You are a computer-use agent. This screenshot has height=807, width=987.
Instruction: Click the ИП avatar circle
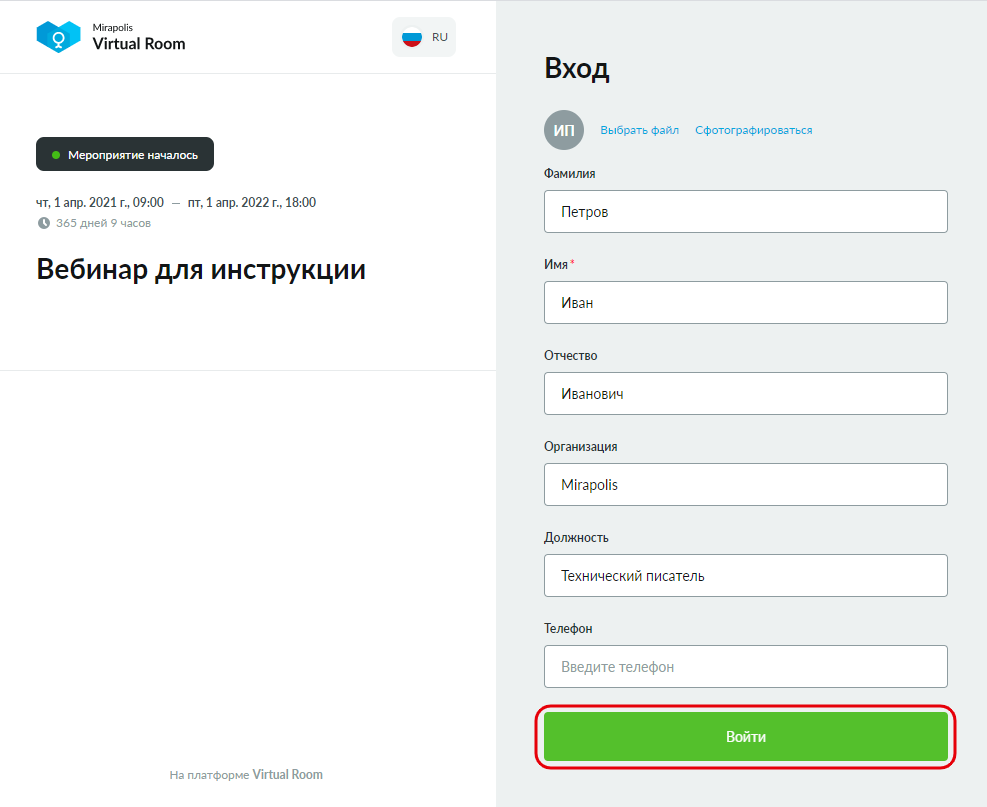click(563, 130)
